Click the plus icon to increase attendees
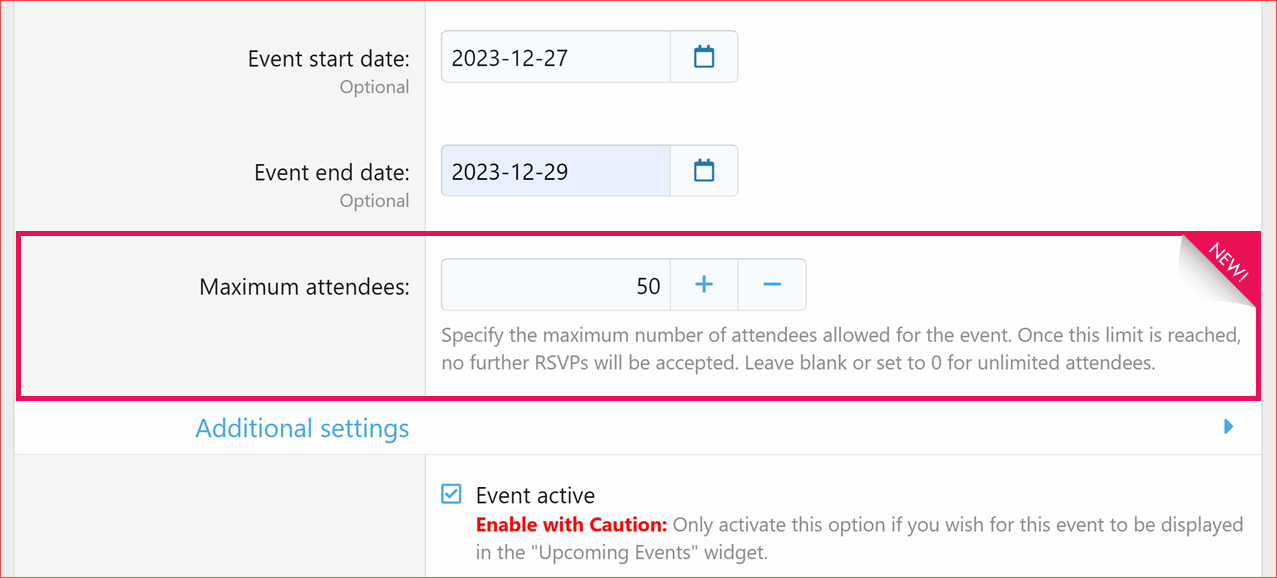1277x578 pixels. pyautogui.click(x=703, y=284)
